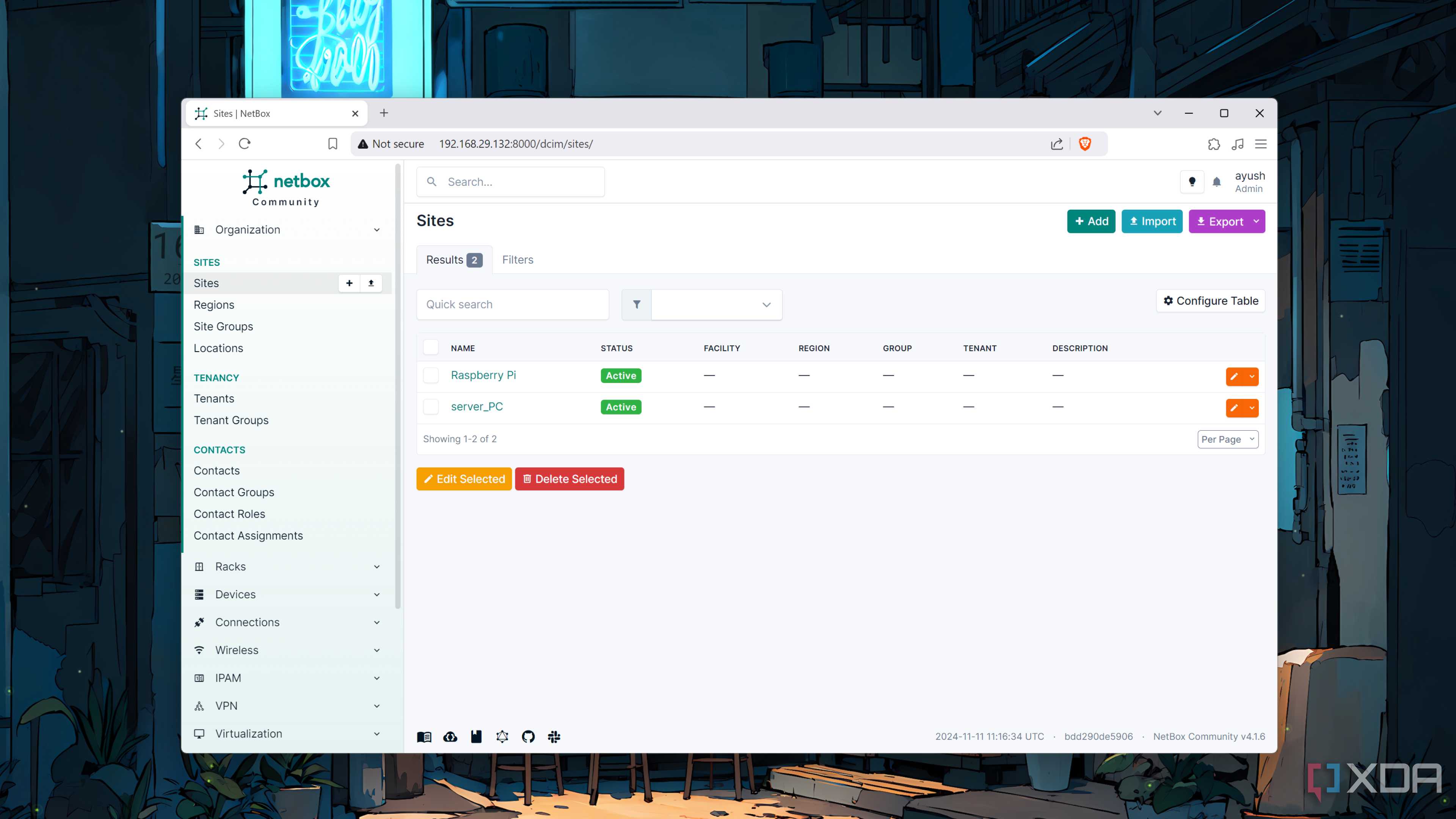This screenshot has height=819, width=1456.
Task: Click Edit Selected button
Action: (464, 479)
